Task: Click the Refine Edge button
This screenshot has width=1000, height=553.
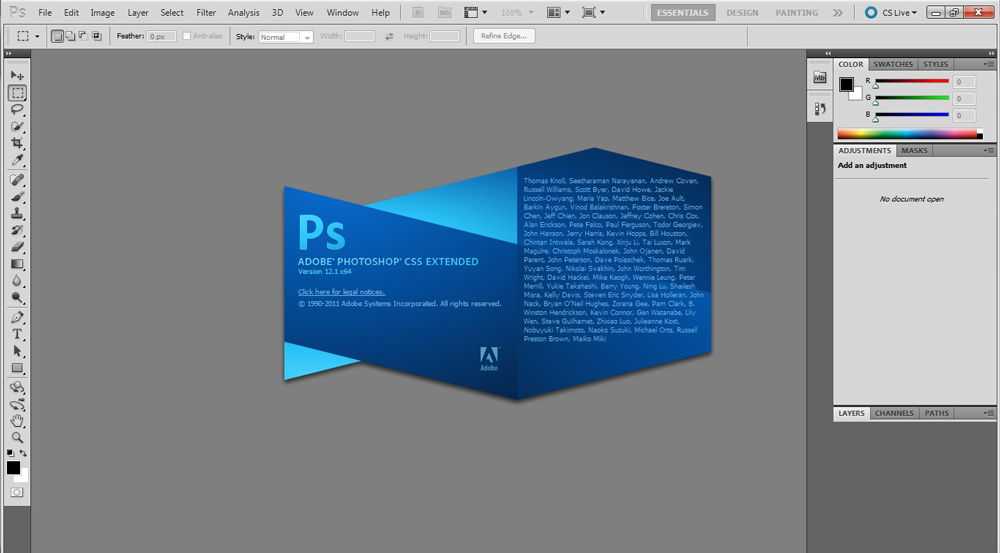Action: [505, 36]
